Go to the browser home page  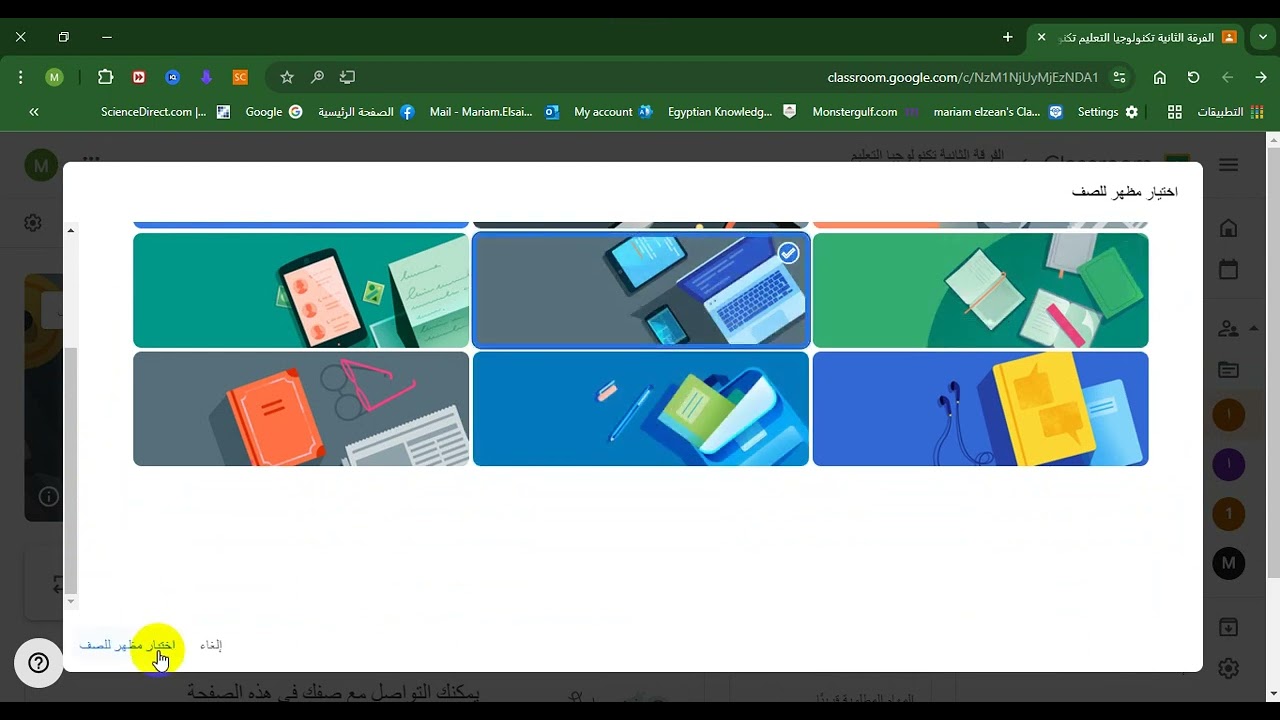pos(1160,77)
